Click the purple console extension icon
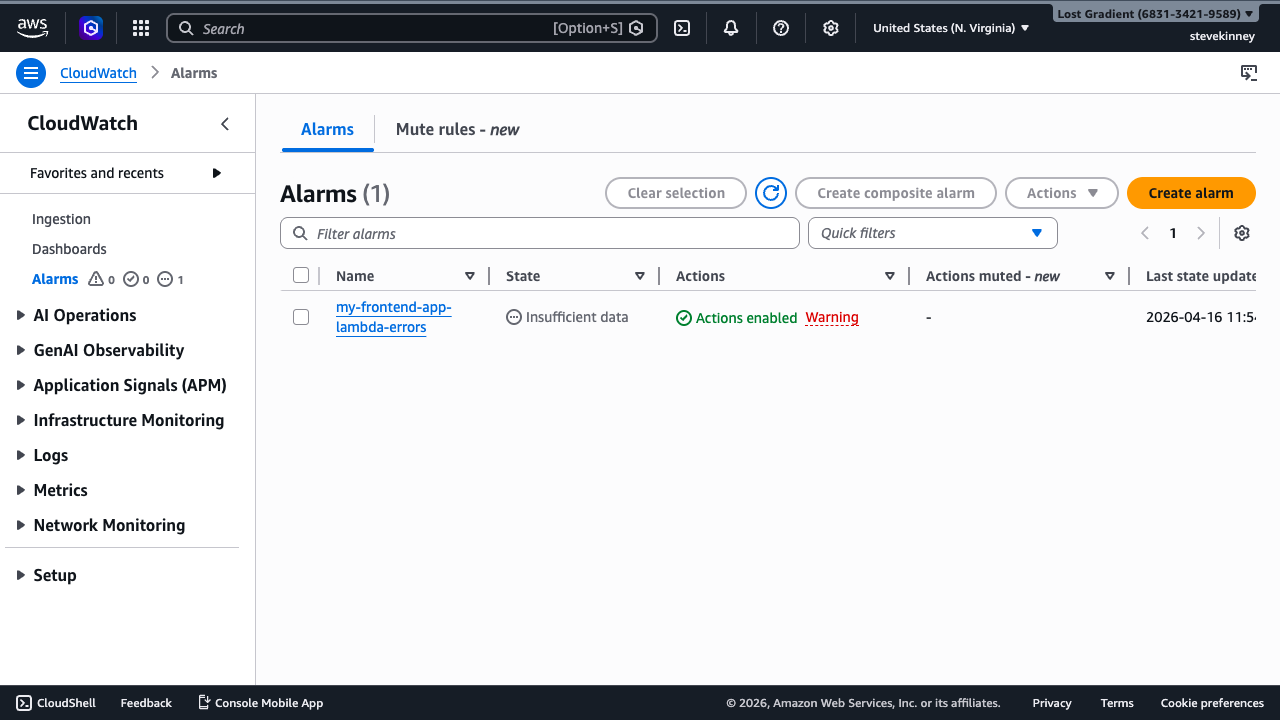Viewport: 1280px width, 720px height. click(x=92, y=28)
